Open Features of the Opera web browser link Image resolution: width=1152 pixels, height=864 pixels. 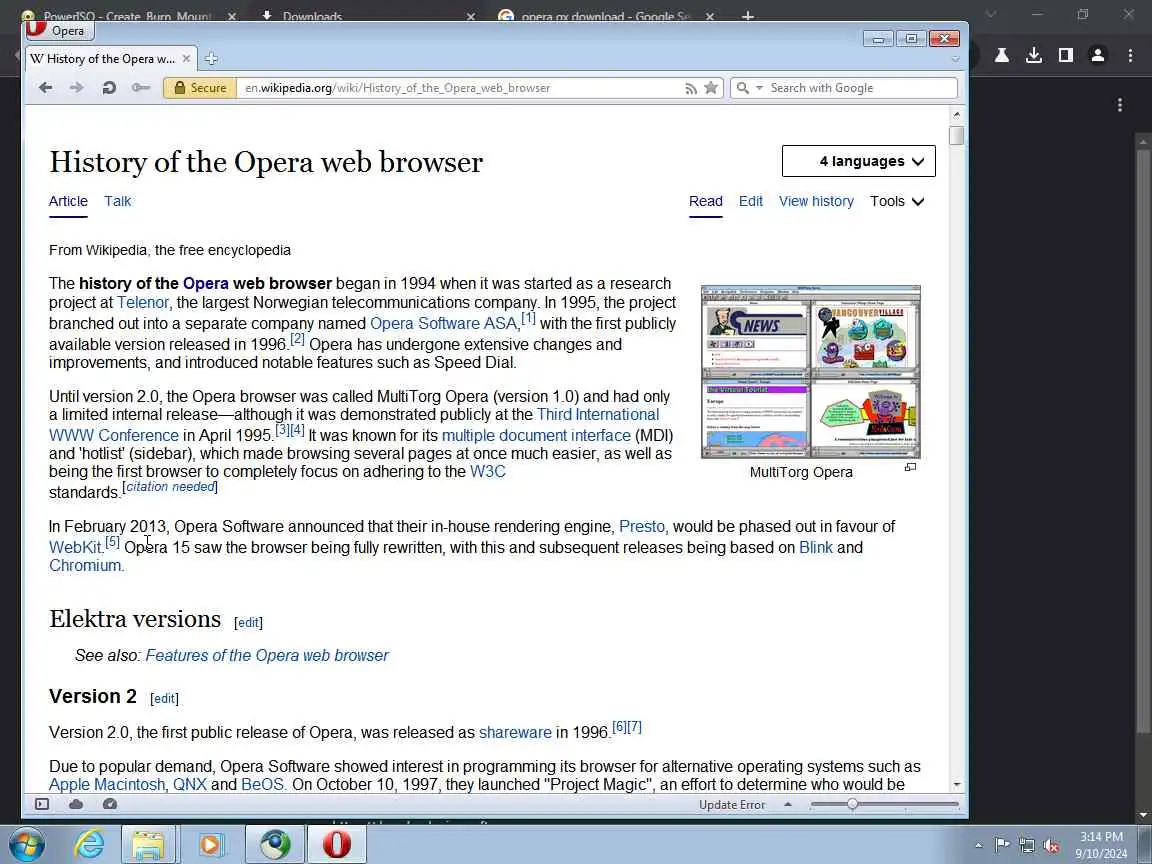coord(267,655)
